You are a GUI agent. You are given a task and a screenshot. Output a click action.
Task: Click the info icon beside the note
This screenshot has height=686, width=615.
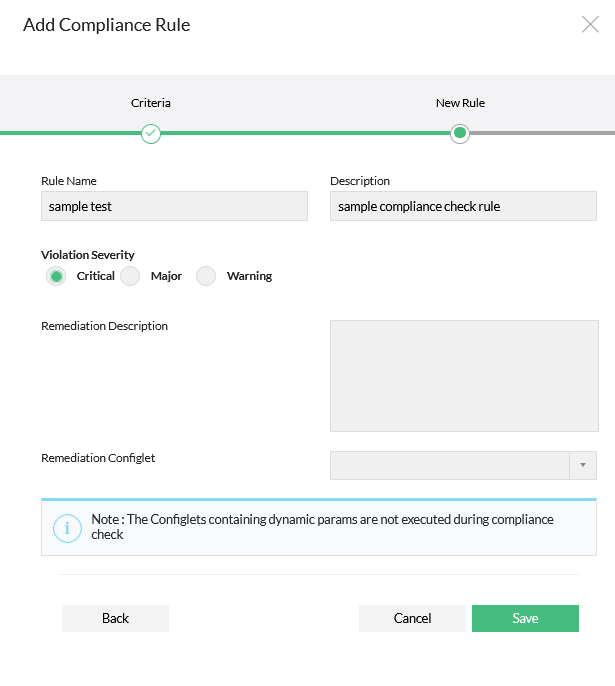(x=67, y=527)
